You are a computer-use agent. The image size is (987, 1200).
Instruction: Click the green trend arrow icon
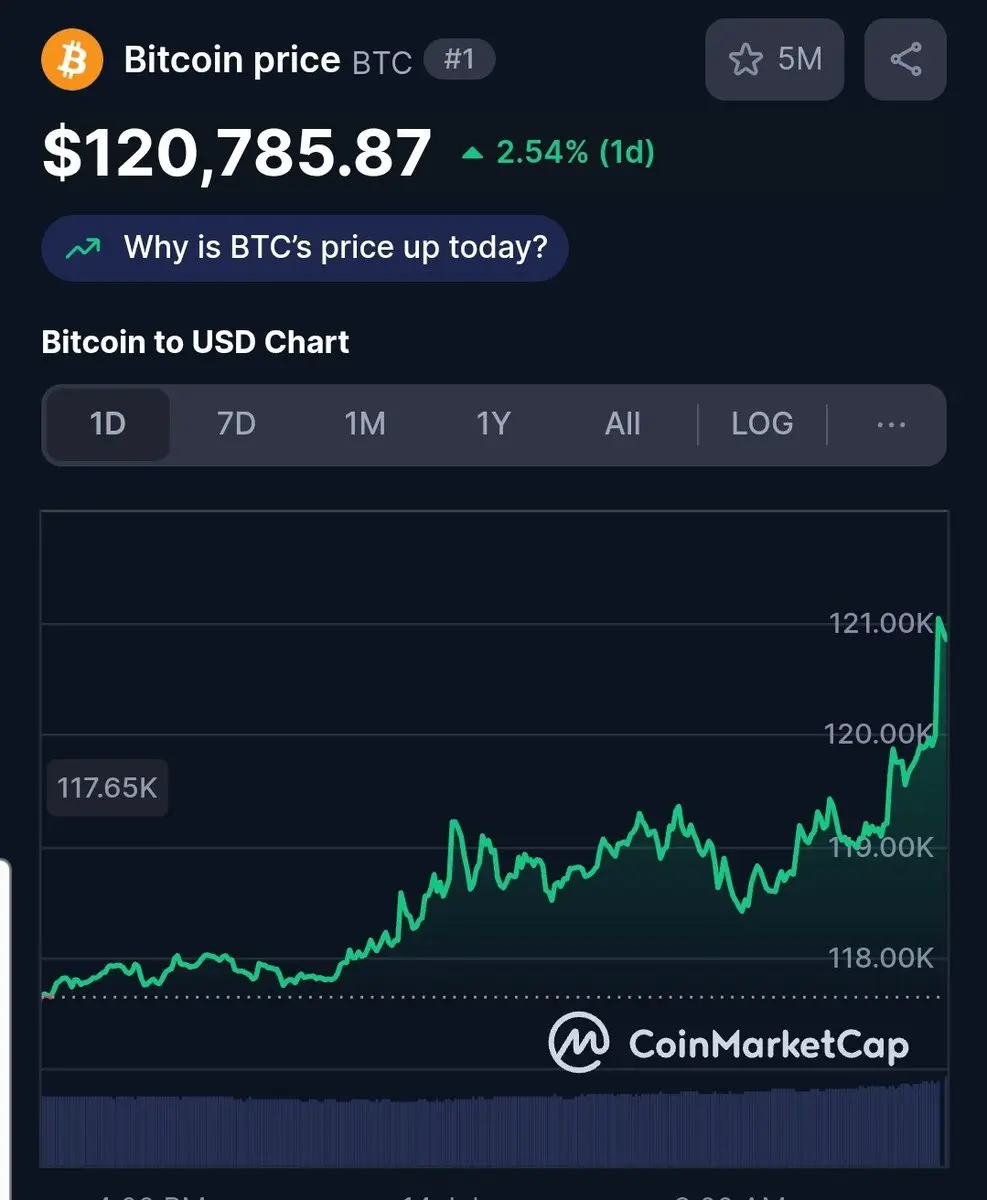point(83,248)
